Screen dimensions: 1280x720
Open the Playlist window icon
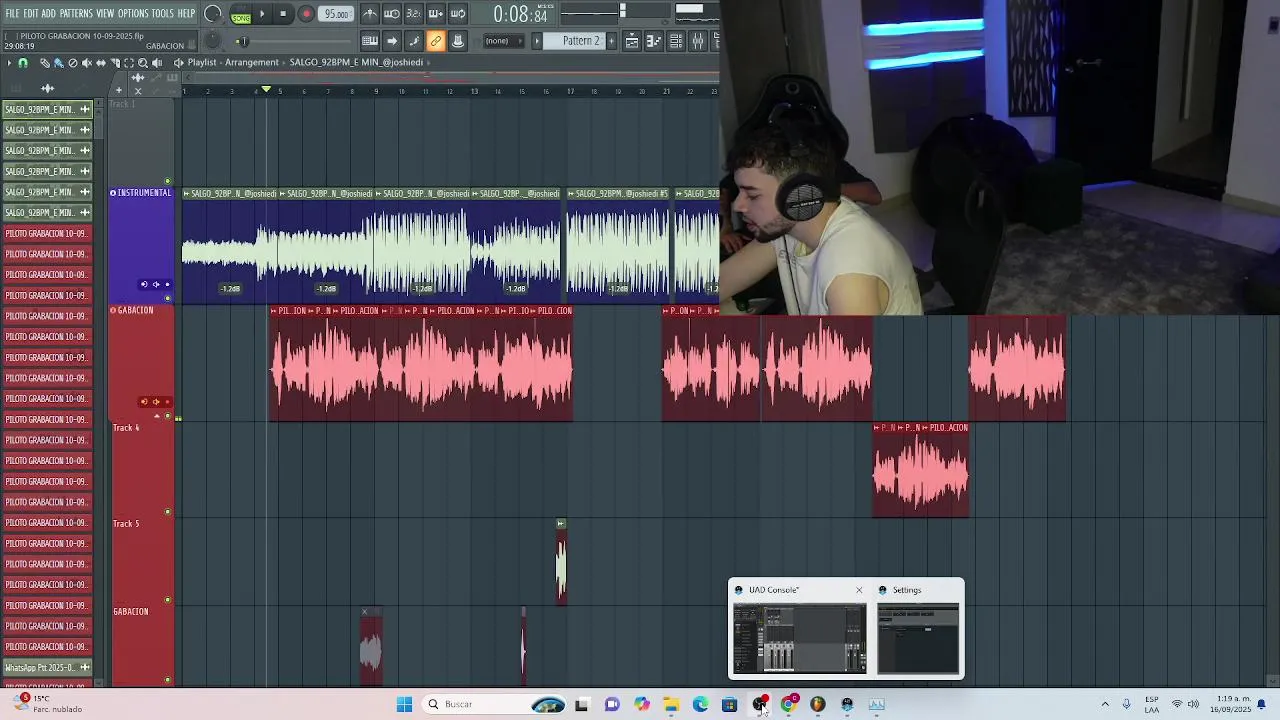[632, 41]
